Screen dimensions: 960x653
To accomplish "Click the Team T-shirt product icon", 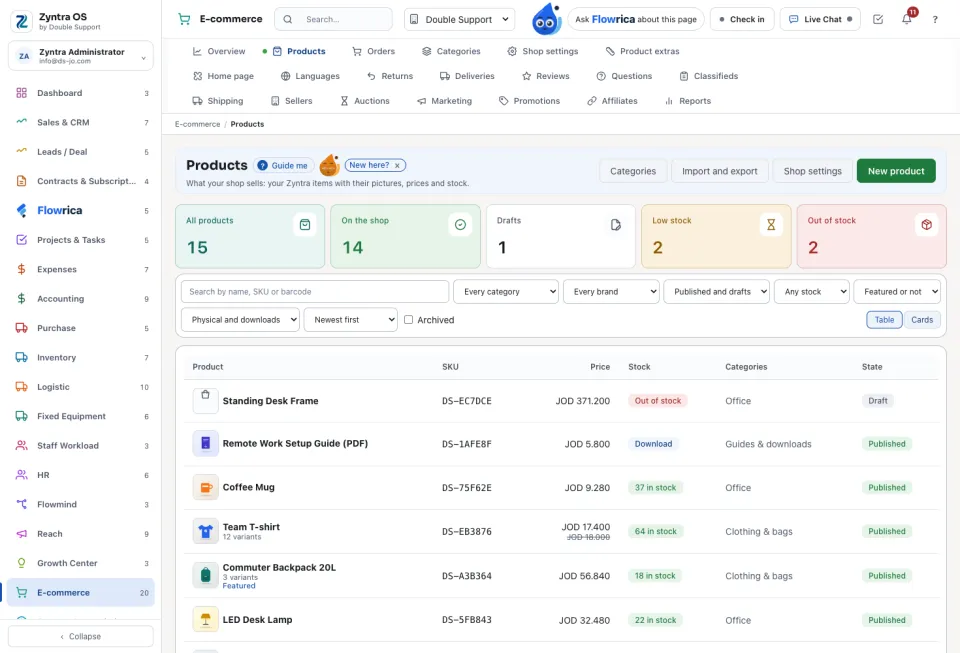I will tap(206, 531).
